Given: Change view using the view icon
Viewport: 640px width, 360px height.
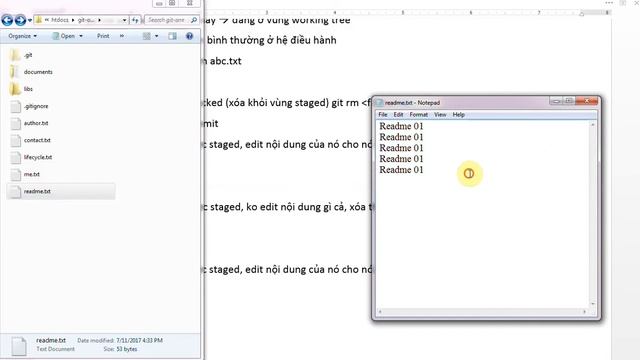Looking at the screenshot, I should point(147,36).
